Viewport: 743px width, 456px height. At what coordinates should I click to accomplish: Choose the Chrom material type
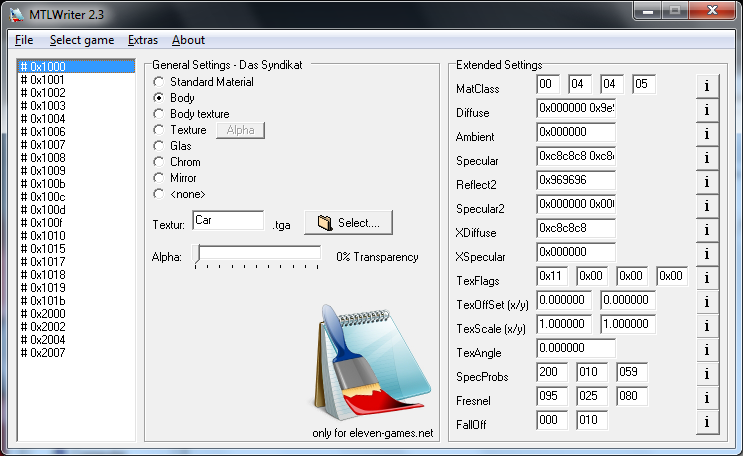pyautogui.click(x=158, y=162)
